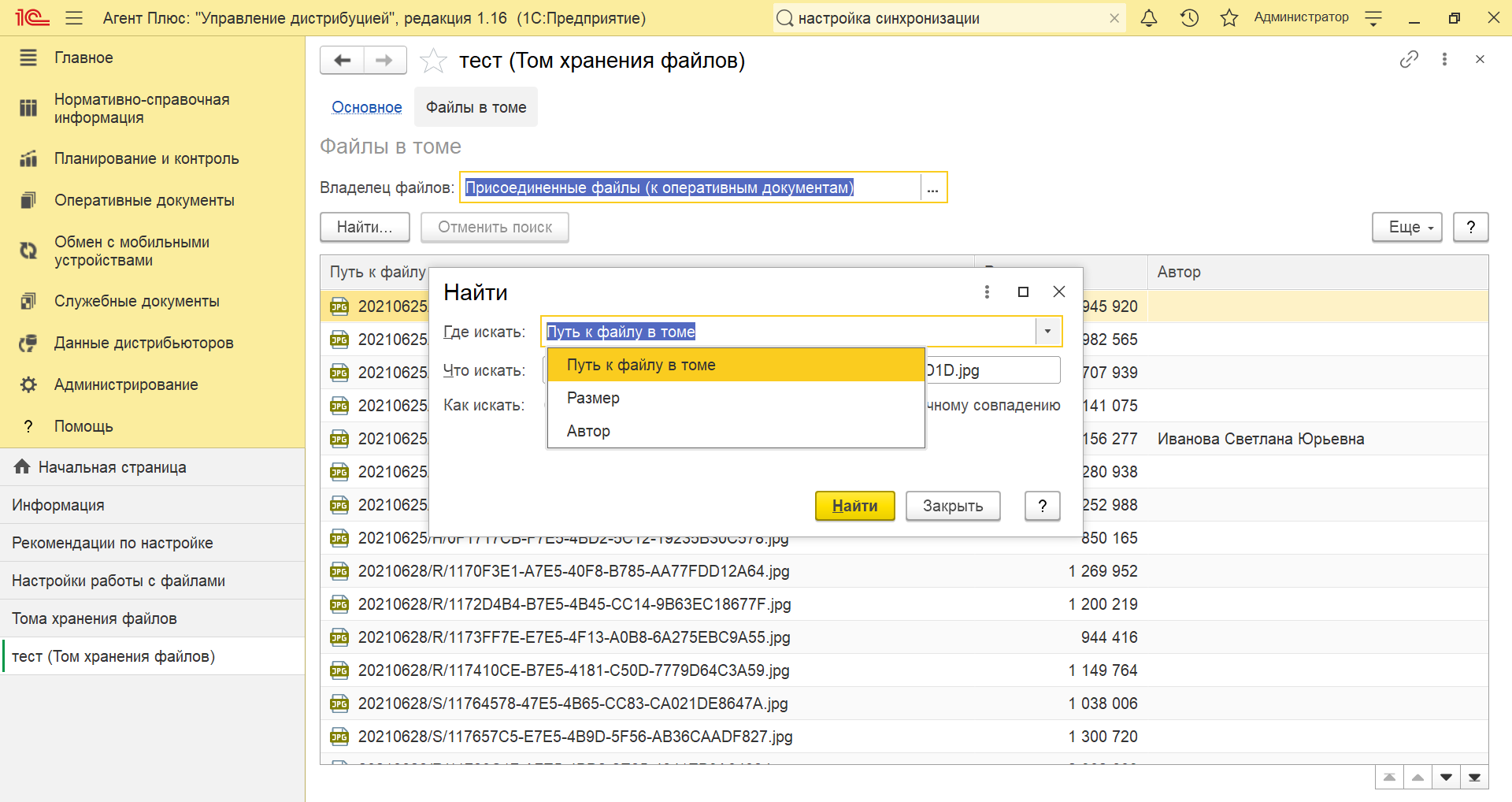Image resolution: width=1512 pixels, height=802 pixels.
Task: Click the Владелец файлов input field
Action: [x=691, y=188]
